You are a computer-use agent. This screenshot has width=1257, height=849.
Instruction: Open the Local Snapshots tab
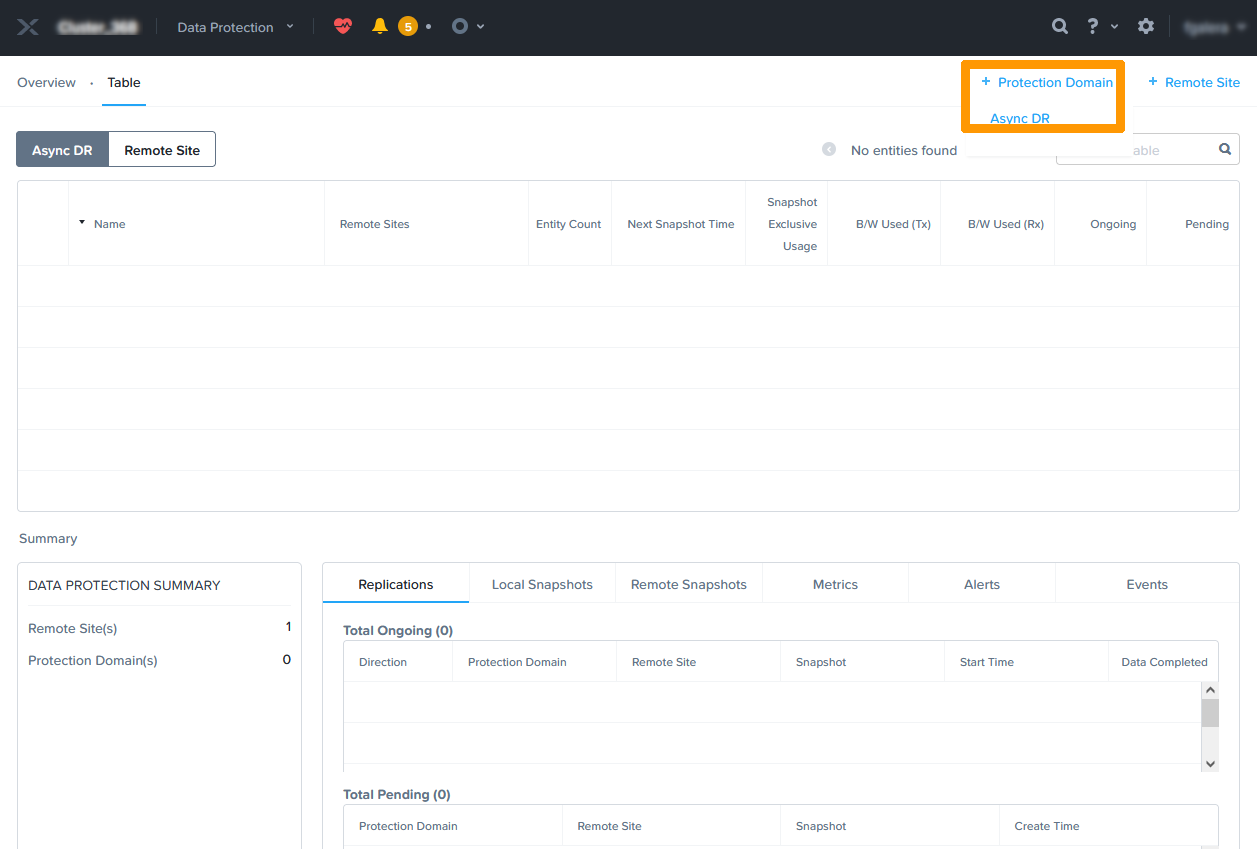coord(542,585)
